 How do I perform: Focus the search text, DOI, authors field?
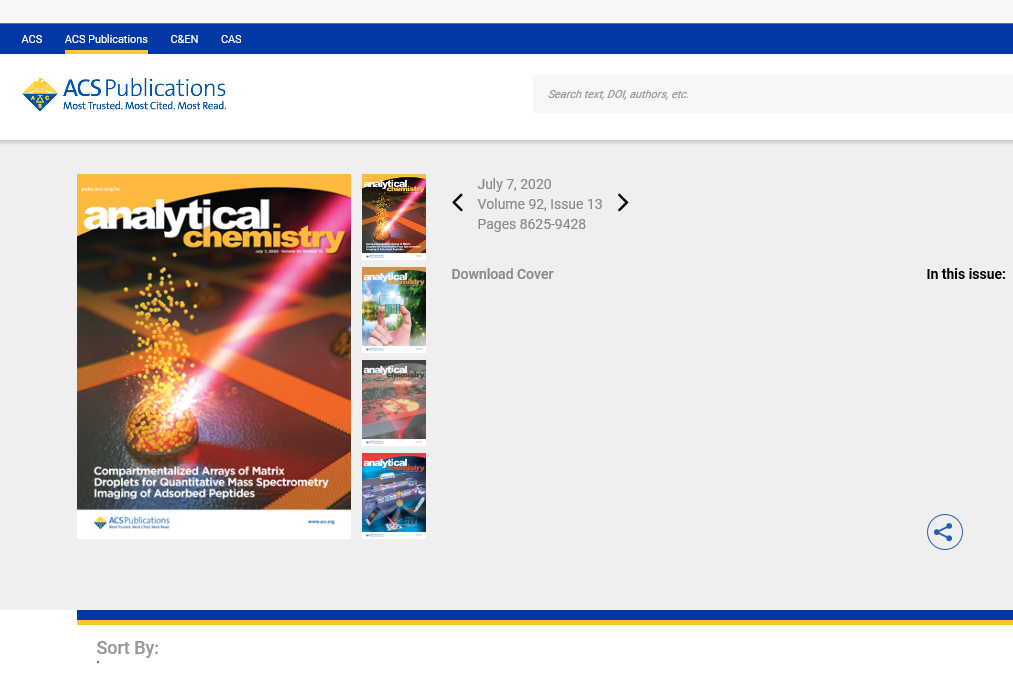tap(772, 94)
